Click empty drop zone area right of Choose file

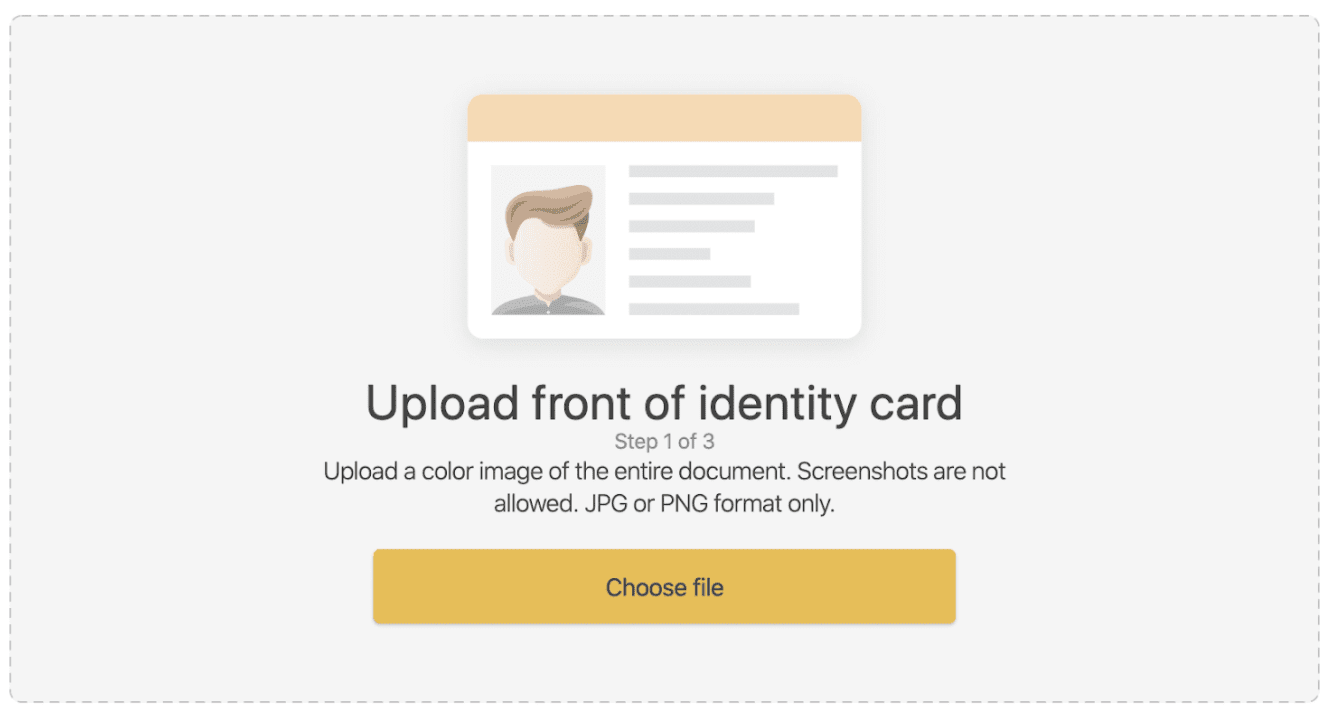pos(1135,586)
